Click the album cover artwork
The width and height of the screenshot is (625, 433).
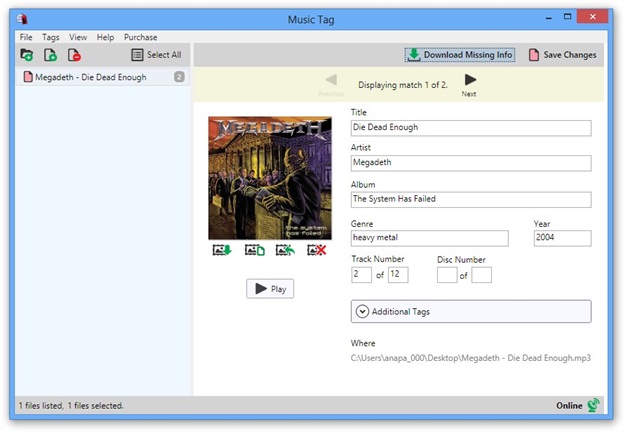pos(270,178)
